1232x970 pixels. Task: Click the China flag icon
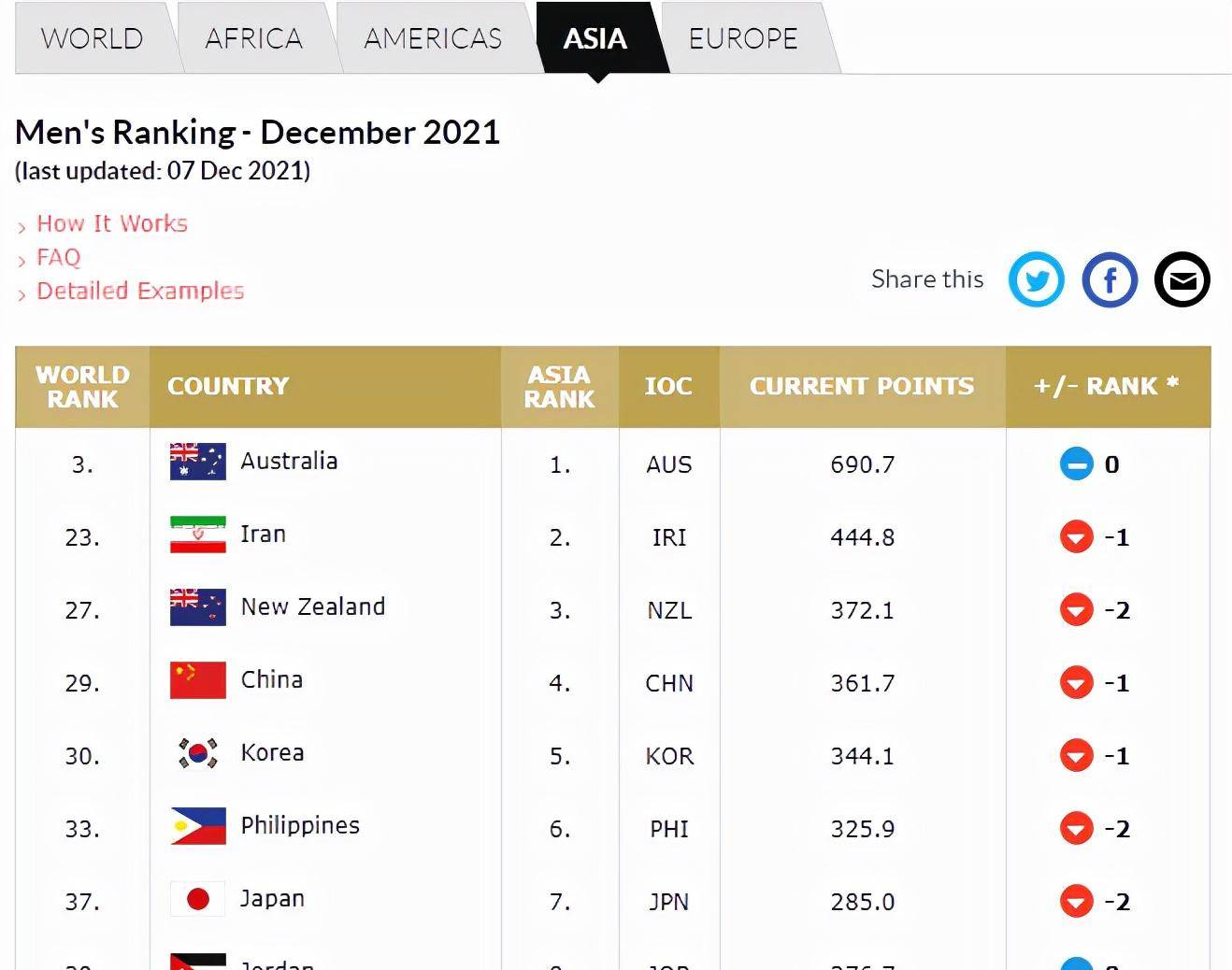[198, 680]
